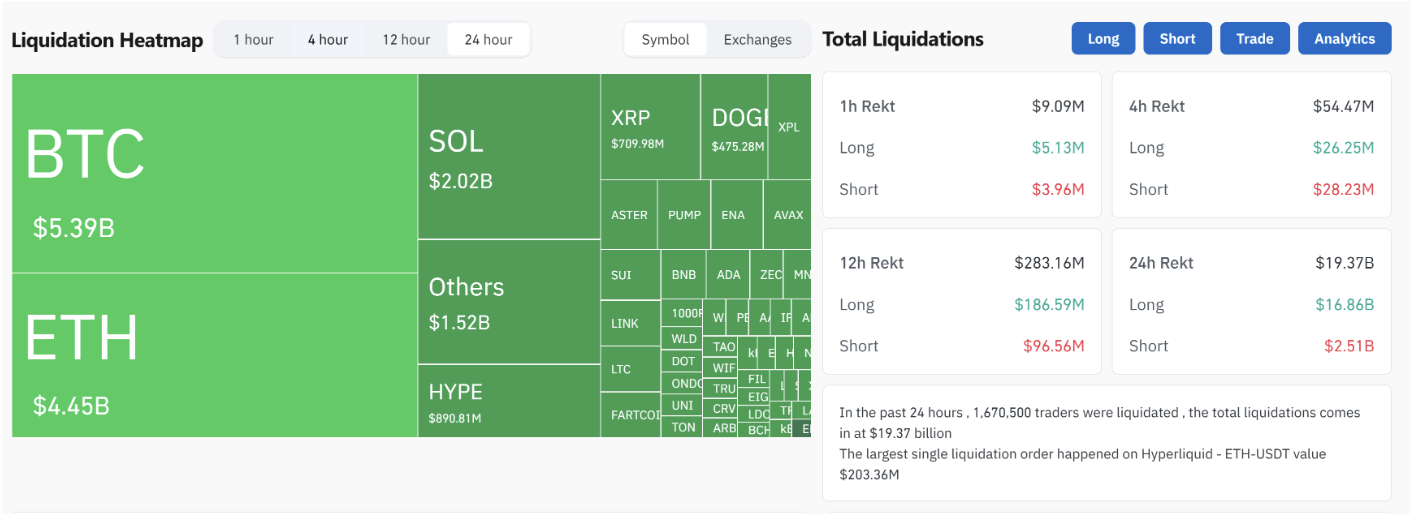This screenshot has width=1410, height=514.
Task: Switch heatmap to 4 hour view
Action: (328, 40)
